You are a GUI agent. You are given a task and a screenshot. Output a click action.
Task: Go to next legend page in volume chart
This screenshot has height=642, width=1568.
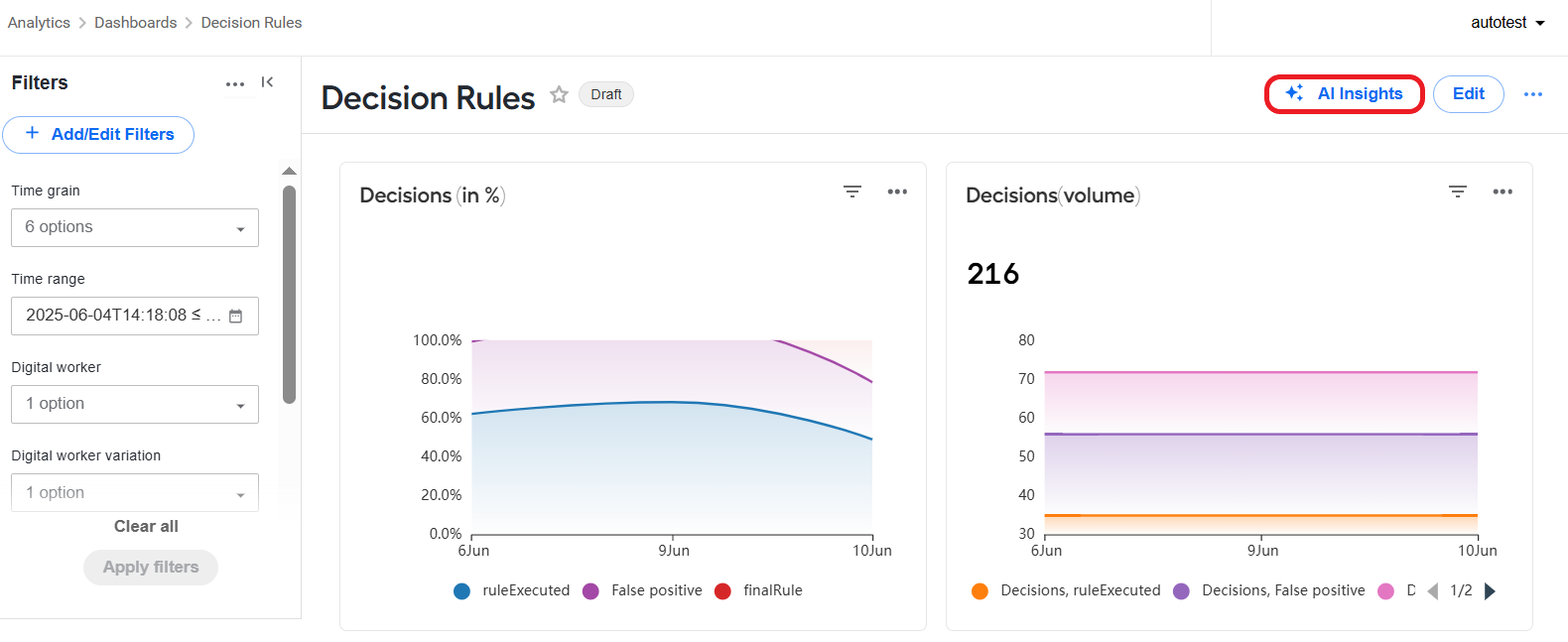1490,591
